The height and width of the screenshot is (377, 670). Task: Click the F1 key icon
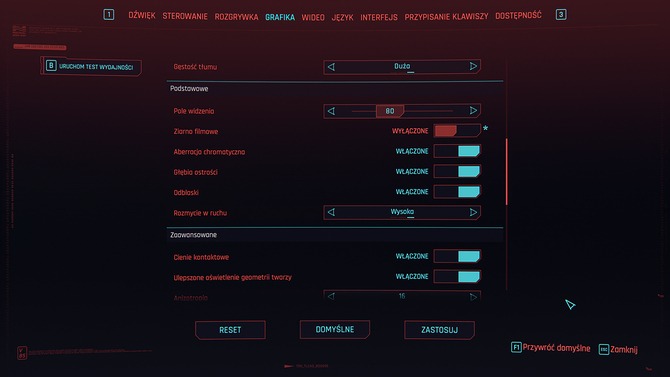[516, 348]
